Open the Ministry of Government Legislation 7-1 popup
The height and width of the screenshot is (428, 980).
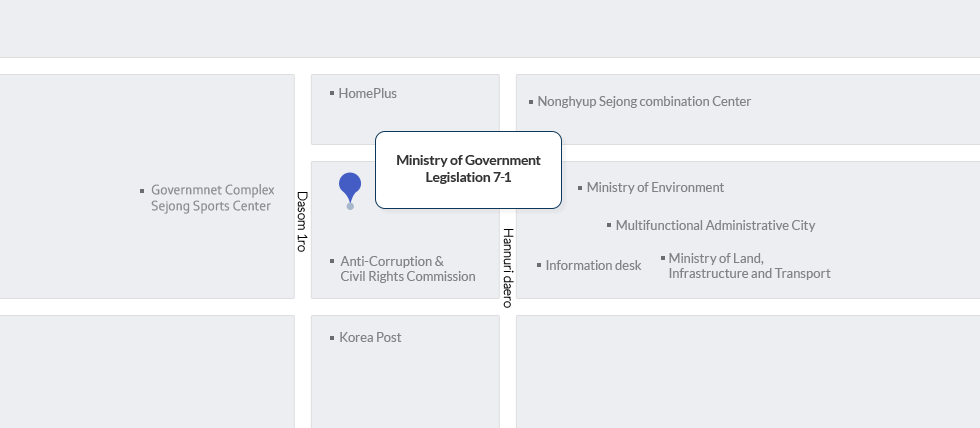[x=468, y=169]
